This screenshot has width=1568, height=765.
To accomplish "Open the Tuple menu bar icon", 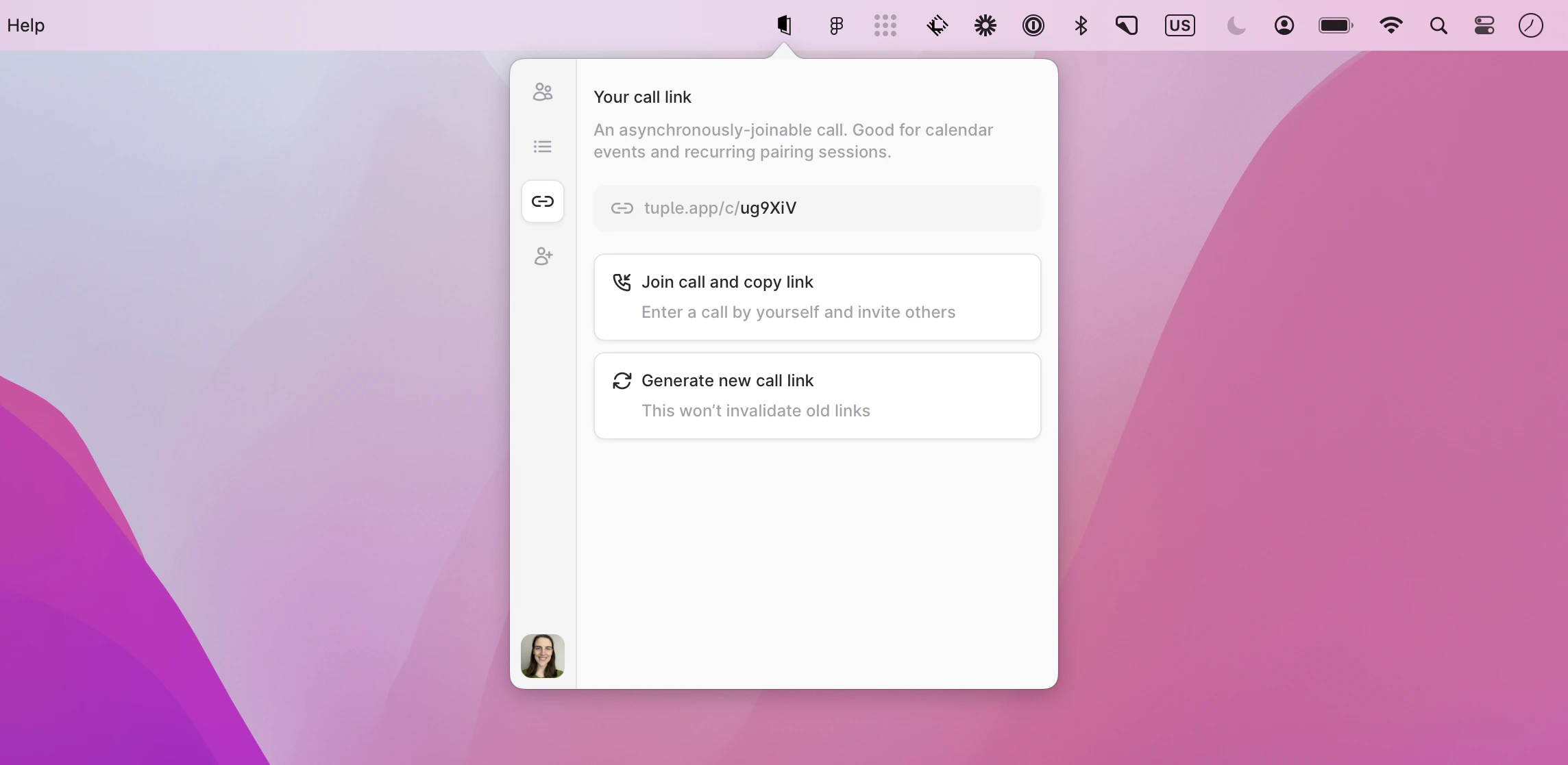I will pos(784,25).
